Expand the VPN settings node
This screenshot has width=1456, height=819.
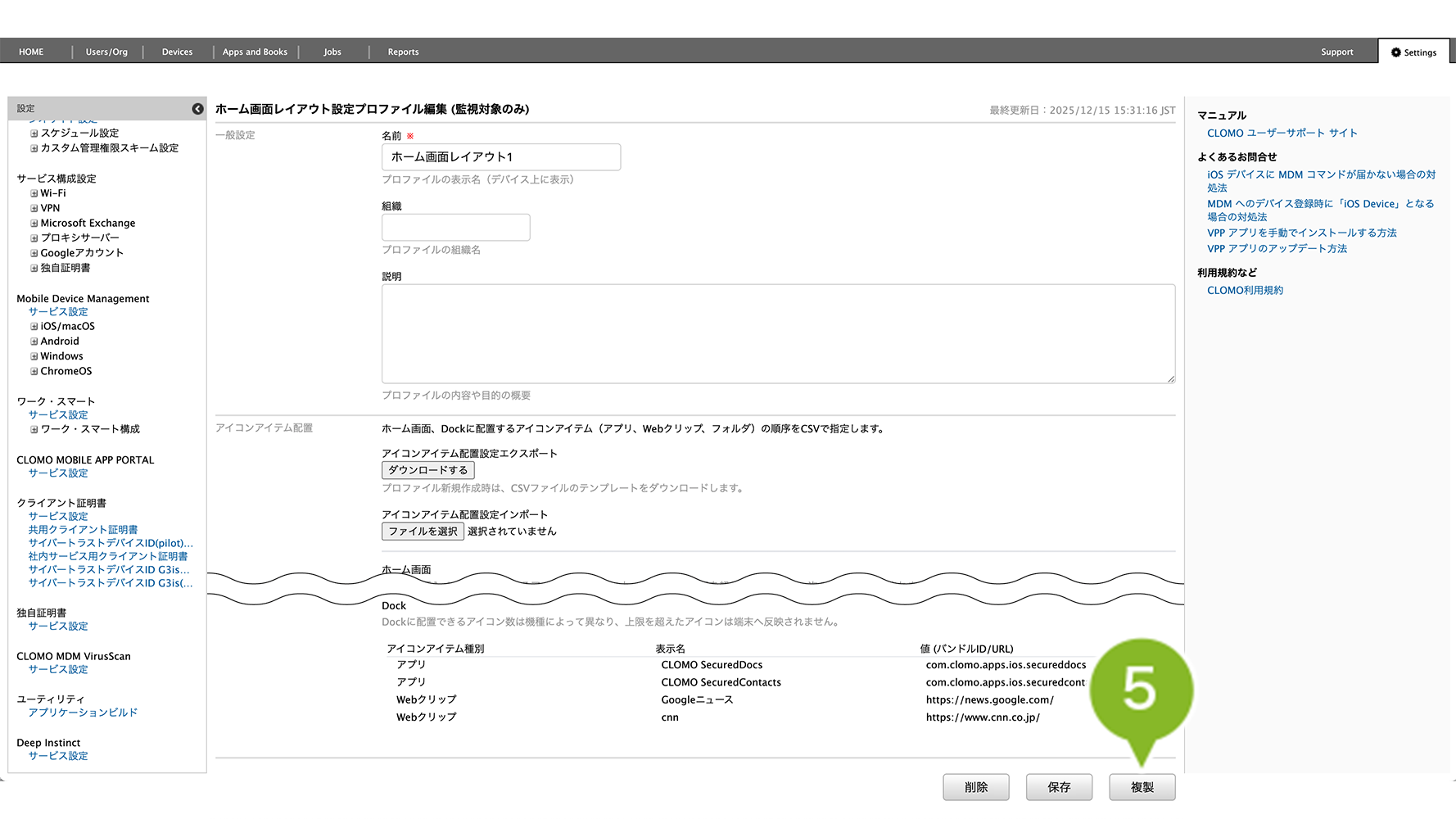click(34, 209)
